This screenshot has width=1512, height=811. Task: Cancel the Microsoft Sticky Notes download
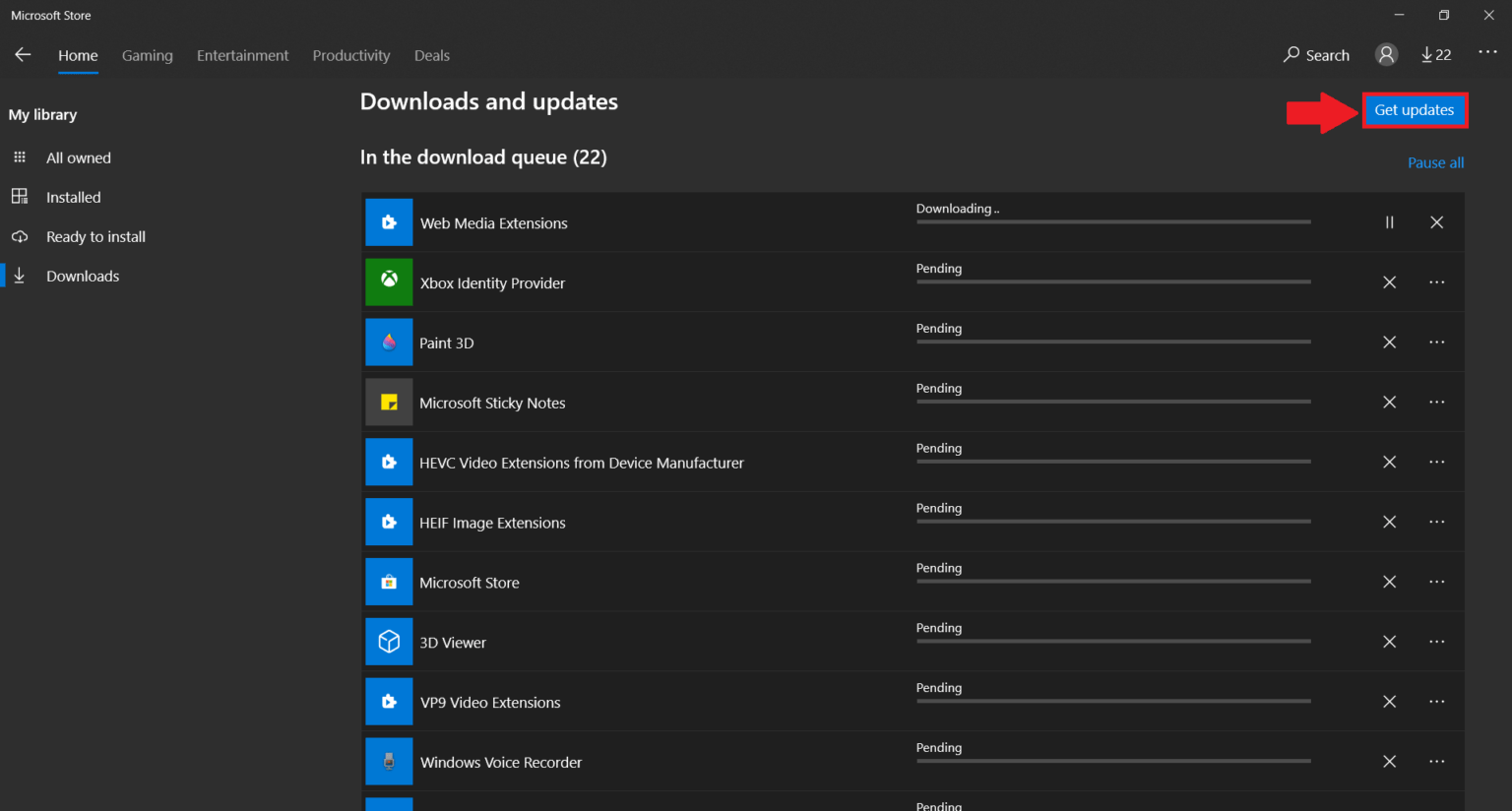point(1389,402)
